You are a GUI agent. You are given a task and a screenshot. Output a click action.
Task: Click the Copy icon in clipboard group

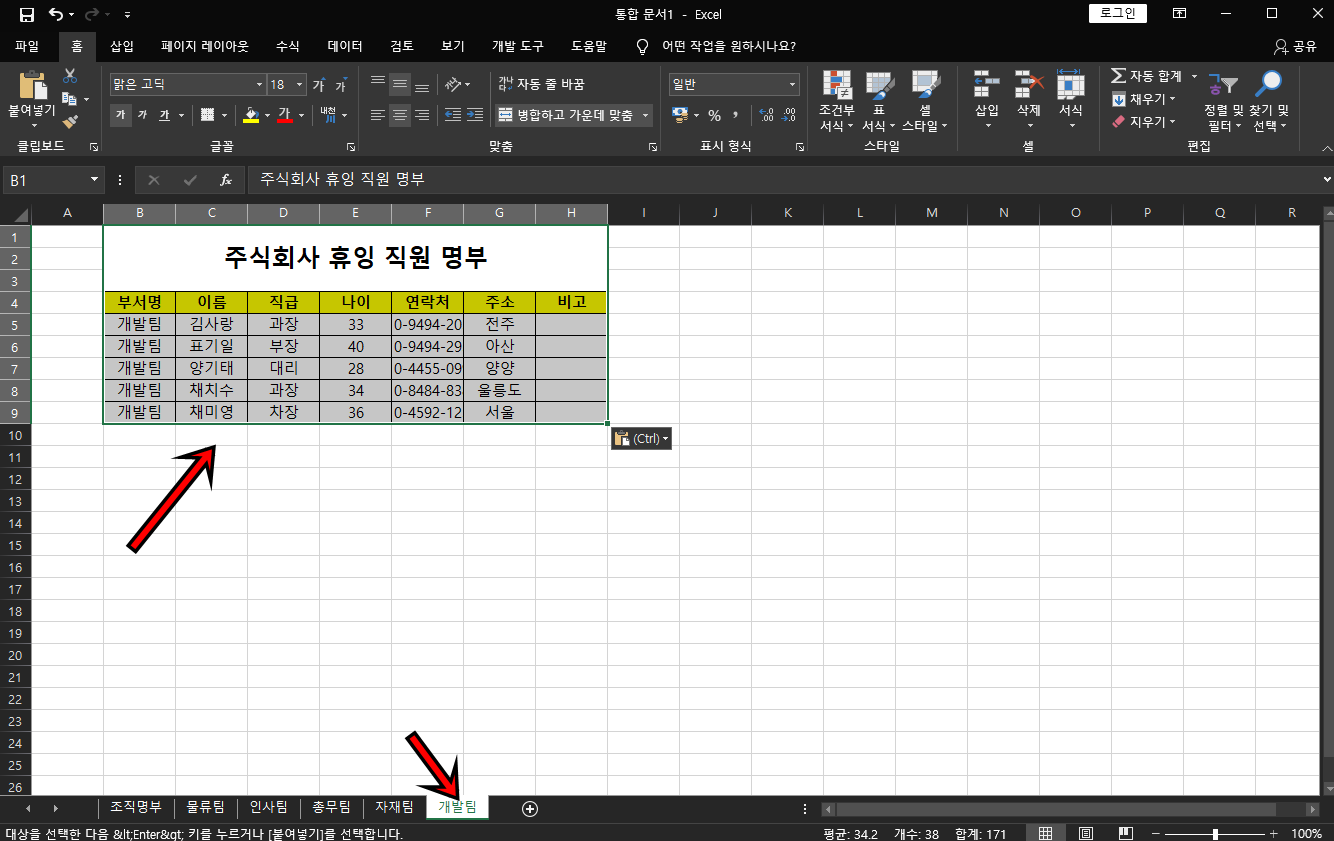(69, 99)
